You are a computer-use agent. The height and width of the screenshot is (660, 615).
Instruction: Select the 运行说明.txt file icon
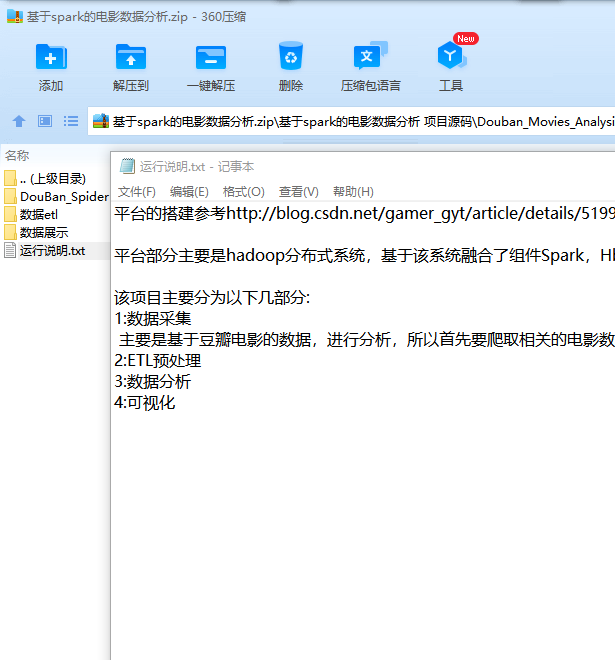(x=11, y=250)
